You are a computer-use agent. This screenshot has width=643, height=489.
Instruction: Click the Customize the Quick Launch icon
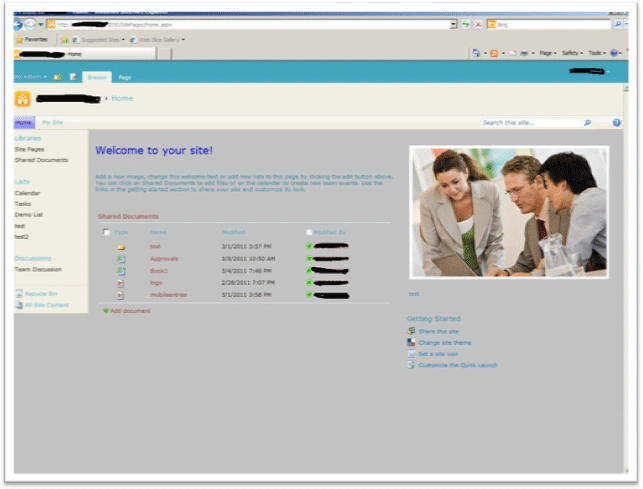(x=411, y=365)
